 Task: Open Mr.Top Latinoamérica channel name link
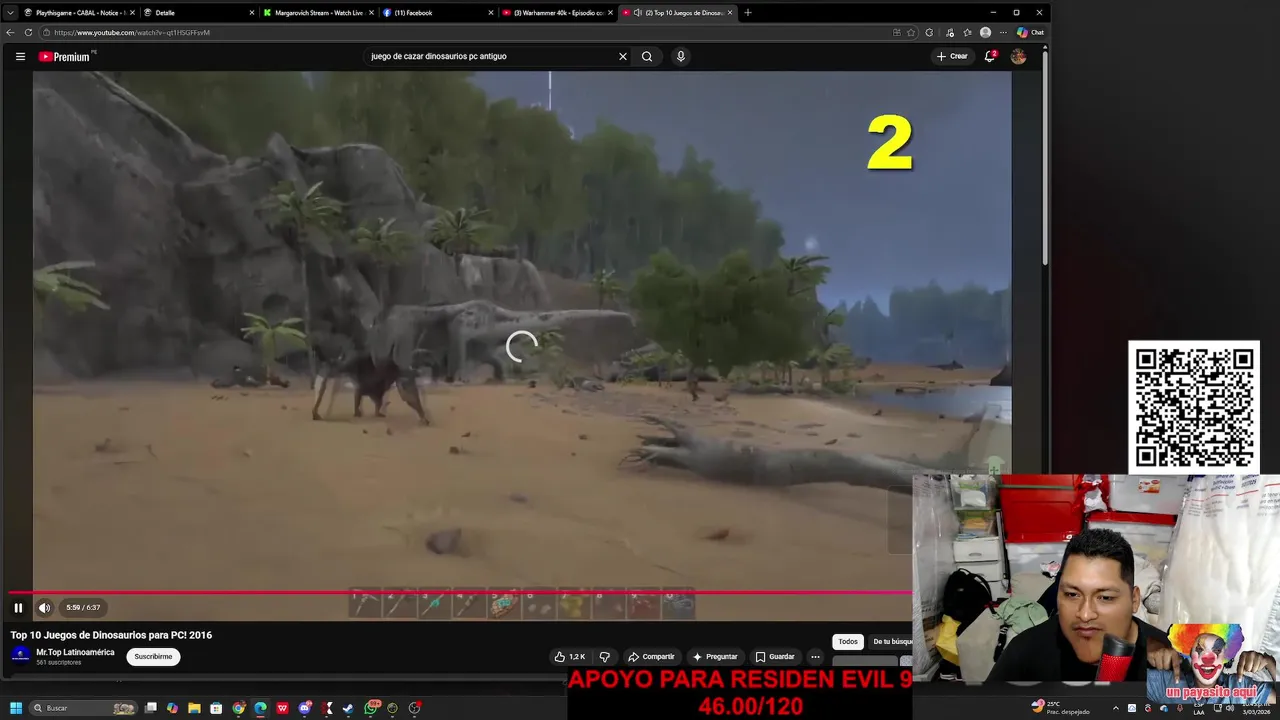click(x=75, y=652)
